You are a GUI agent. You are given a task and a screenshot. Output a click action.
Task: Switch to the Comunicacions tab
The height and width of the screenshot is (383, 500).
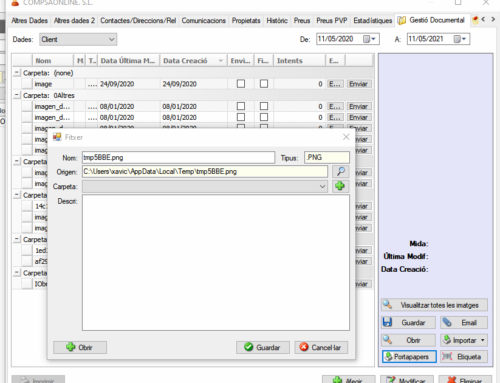pyautogui.click(x=203, y=21)
